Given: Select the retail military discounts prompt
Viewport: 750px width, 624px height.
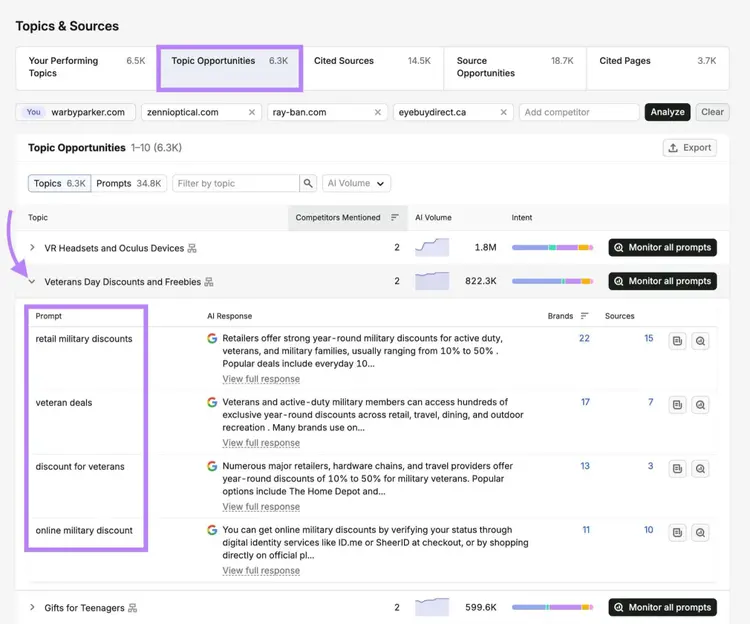Looking at the screenshot, I should click(84, 339).
